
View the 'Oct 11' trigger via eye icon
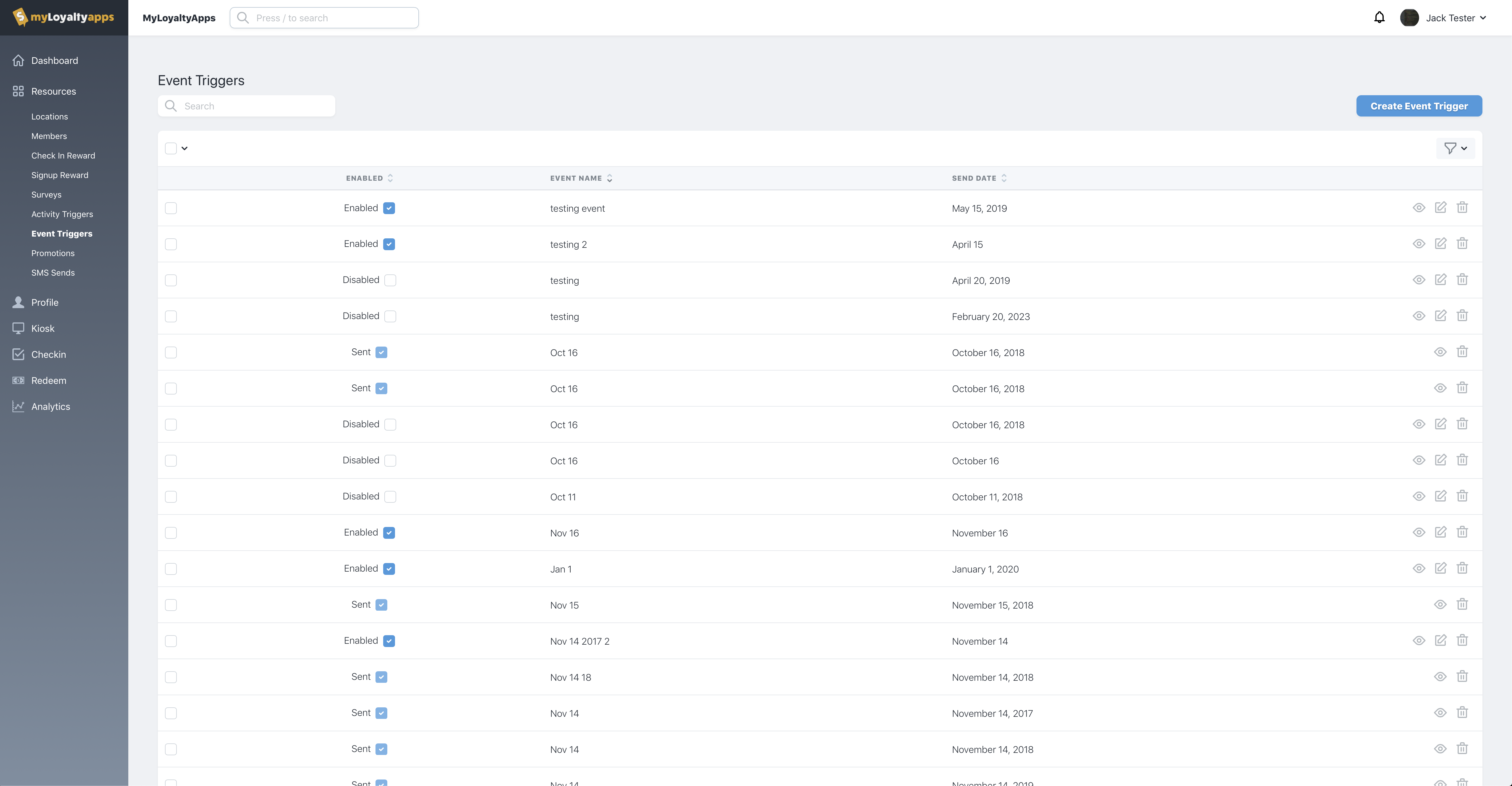point(1419,496)
